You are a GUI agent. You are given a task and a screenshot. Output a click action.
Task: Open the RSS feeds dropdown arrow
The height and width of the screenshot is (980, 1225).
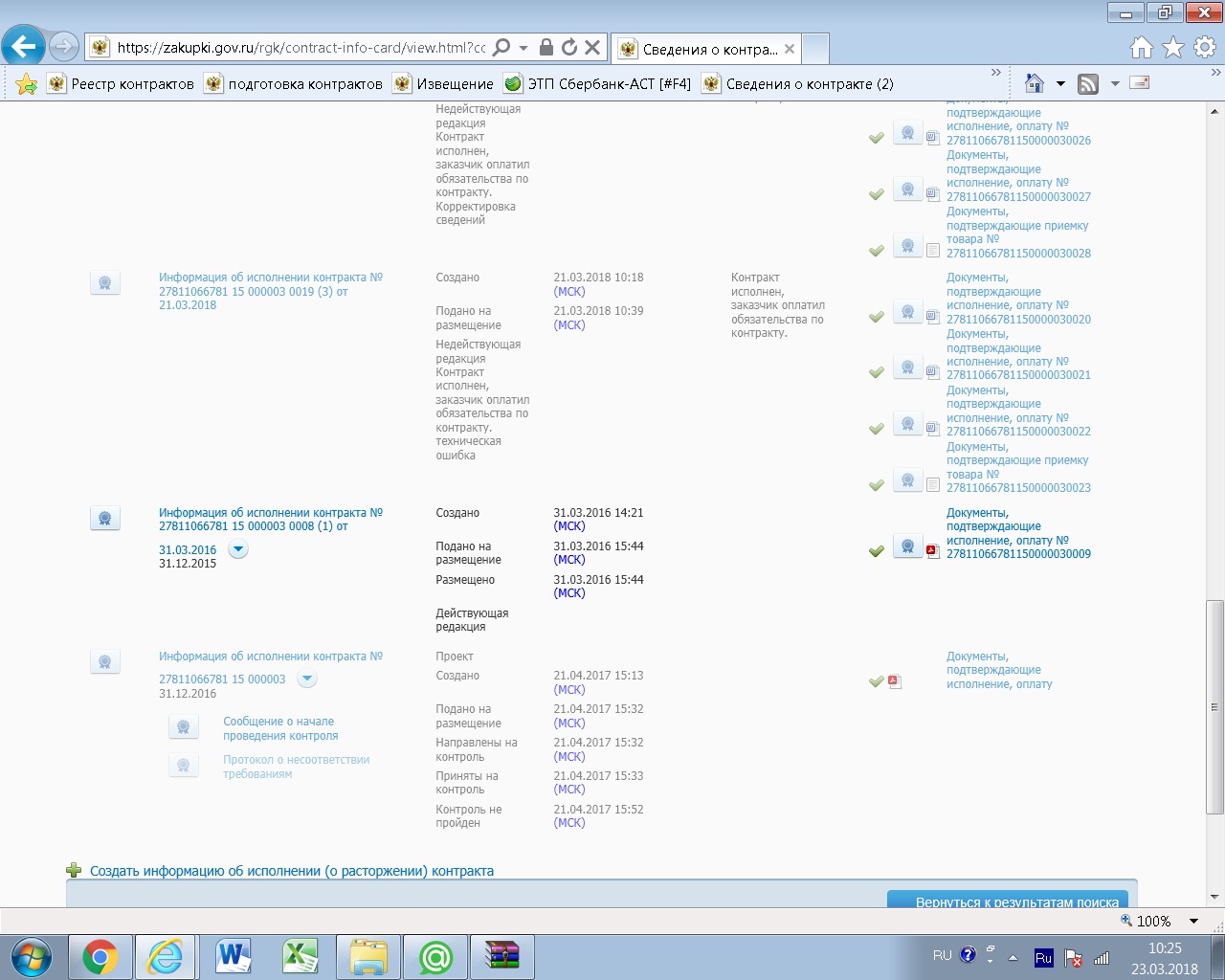[x=1115, y=84]
